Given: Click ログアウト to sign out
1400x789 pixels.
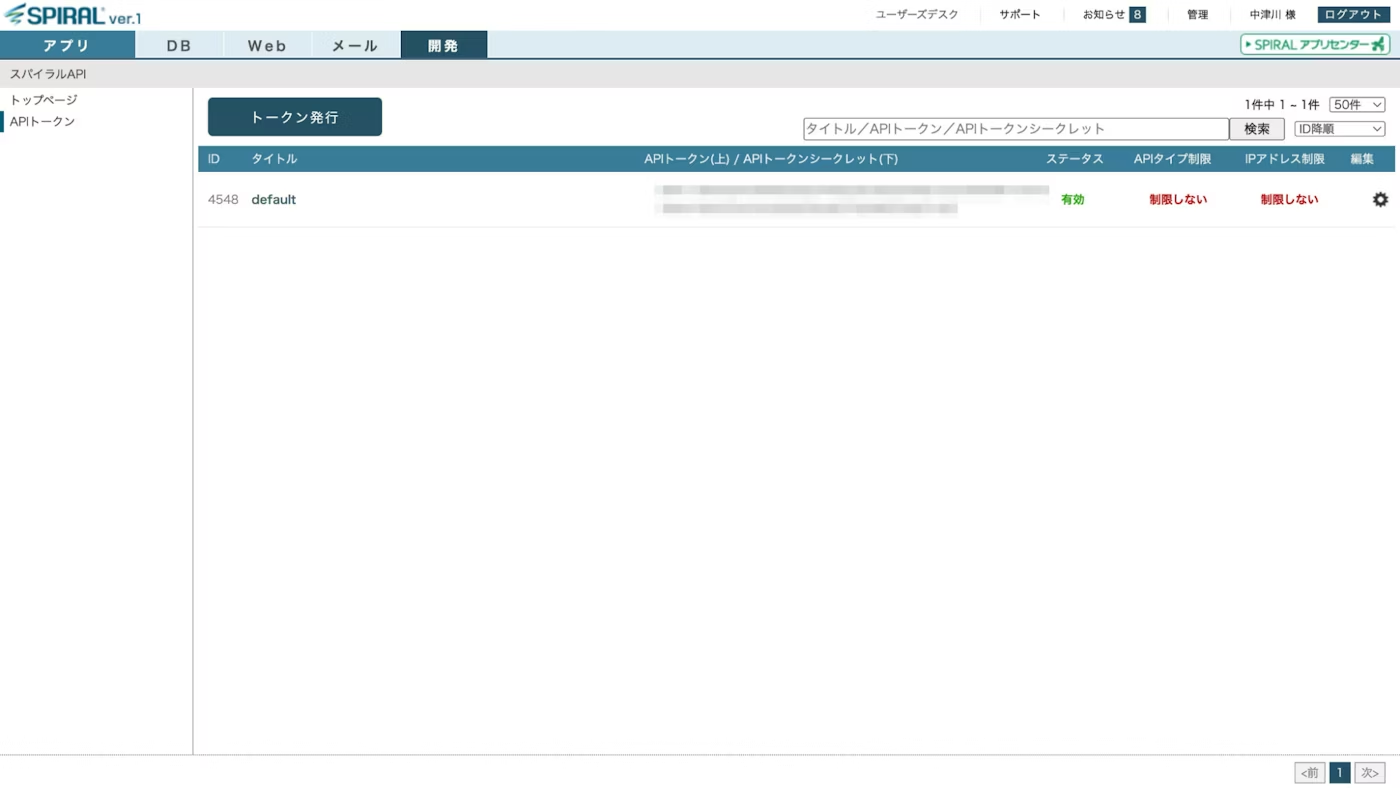Looking at the screenshot, I should point(1352,14).
